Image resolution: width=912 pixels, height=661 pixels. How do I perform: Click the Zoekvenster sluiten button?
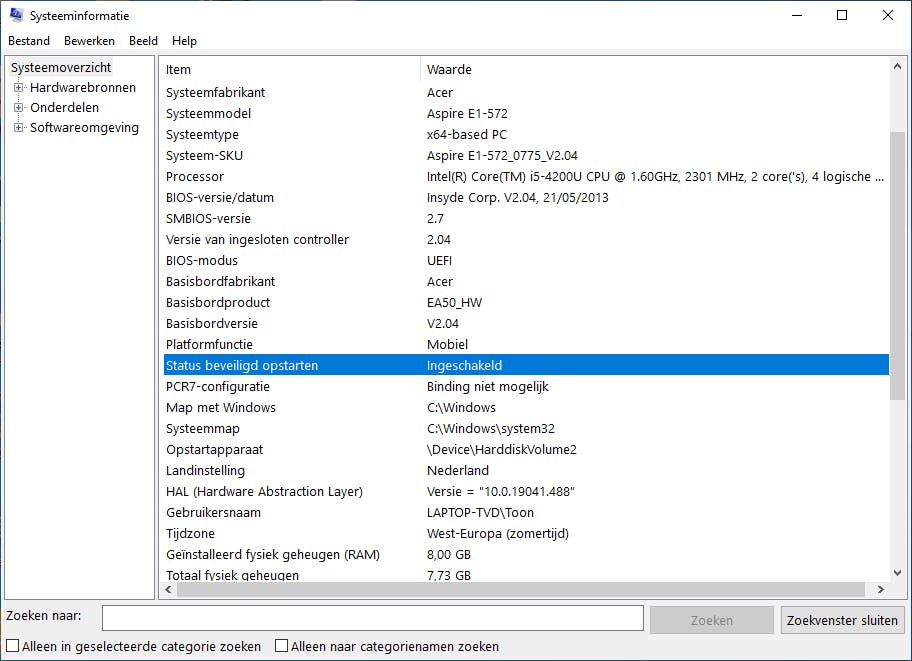coord(842,620)
